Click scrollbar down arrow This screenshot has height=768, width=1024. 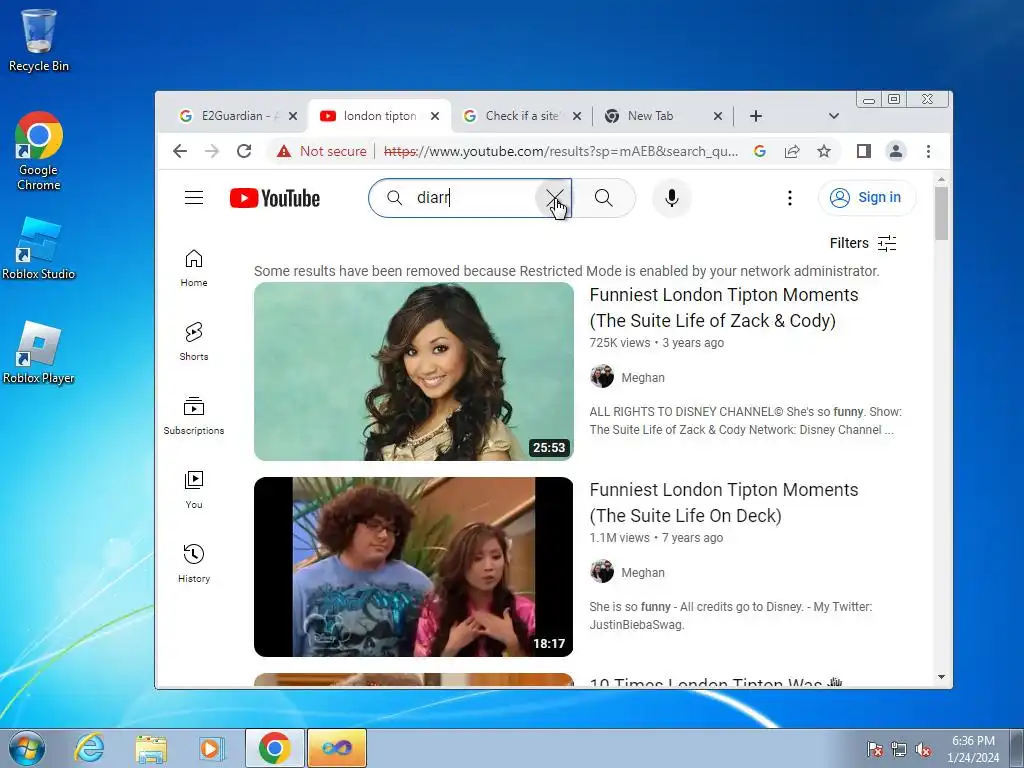click(x=941, y=677)
